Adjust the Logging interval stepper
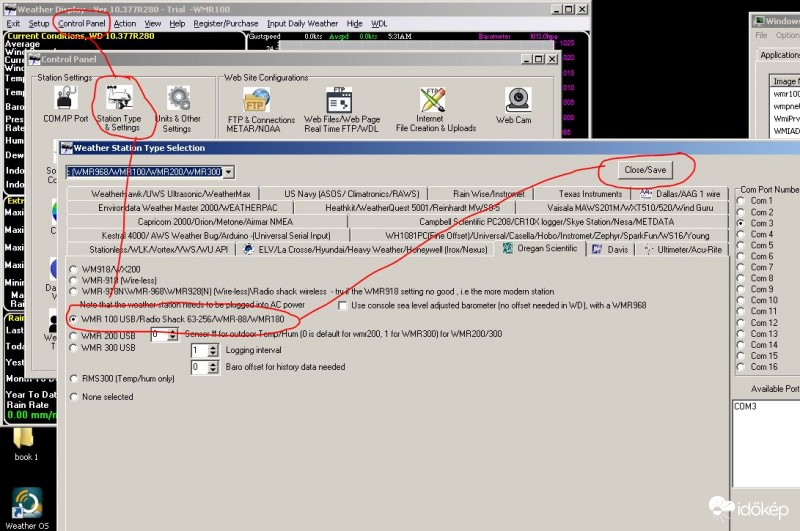 (x=213, y=350)
